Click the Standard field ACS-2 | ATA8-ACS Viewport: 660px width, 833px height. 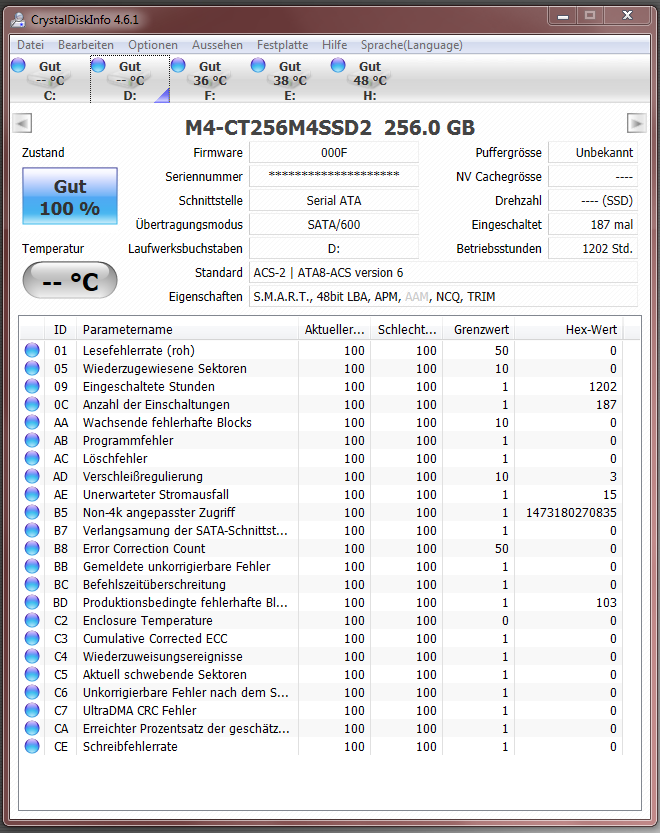[443, 273]
